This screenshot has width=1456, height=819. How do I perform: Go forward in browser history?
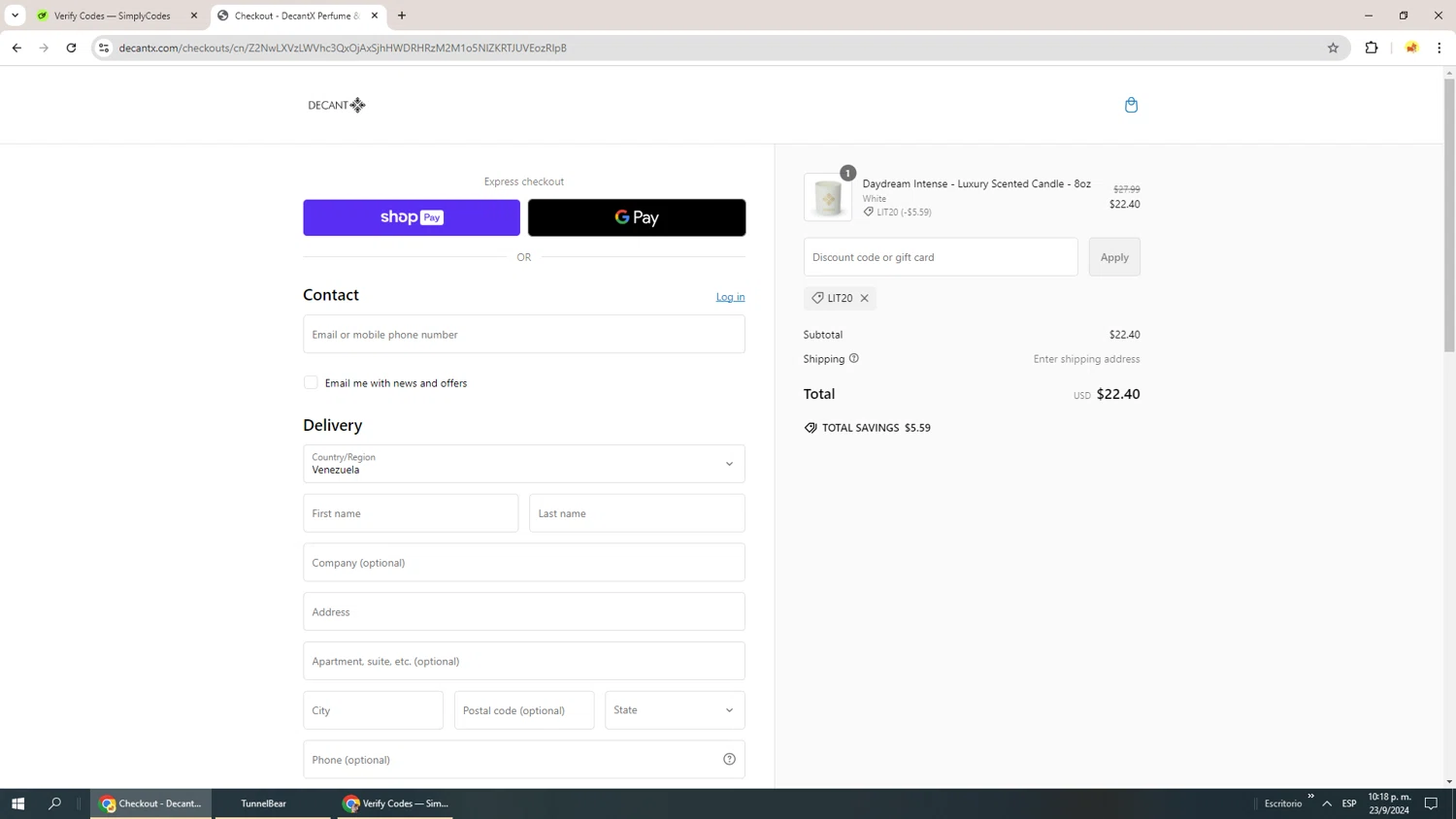point(44,48)
